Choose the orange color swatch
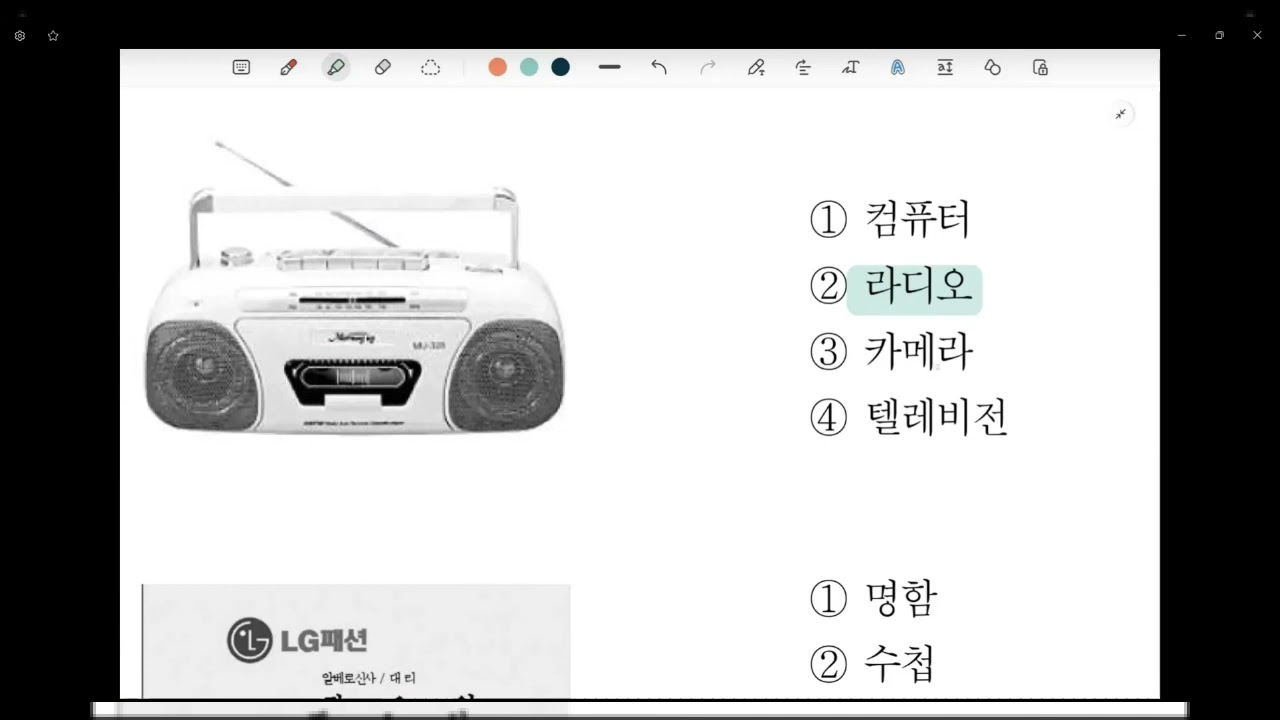The image size is (1280, 720). pos(497,67)
